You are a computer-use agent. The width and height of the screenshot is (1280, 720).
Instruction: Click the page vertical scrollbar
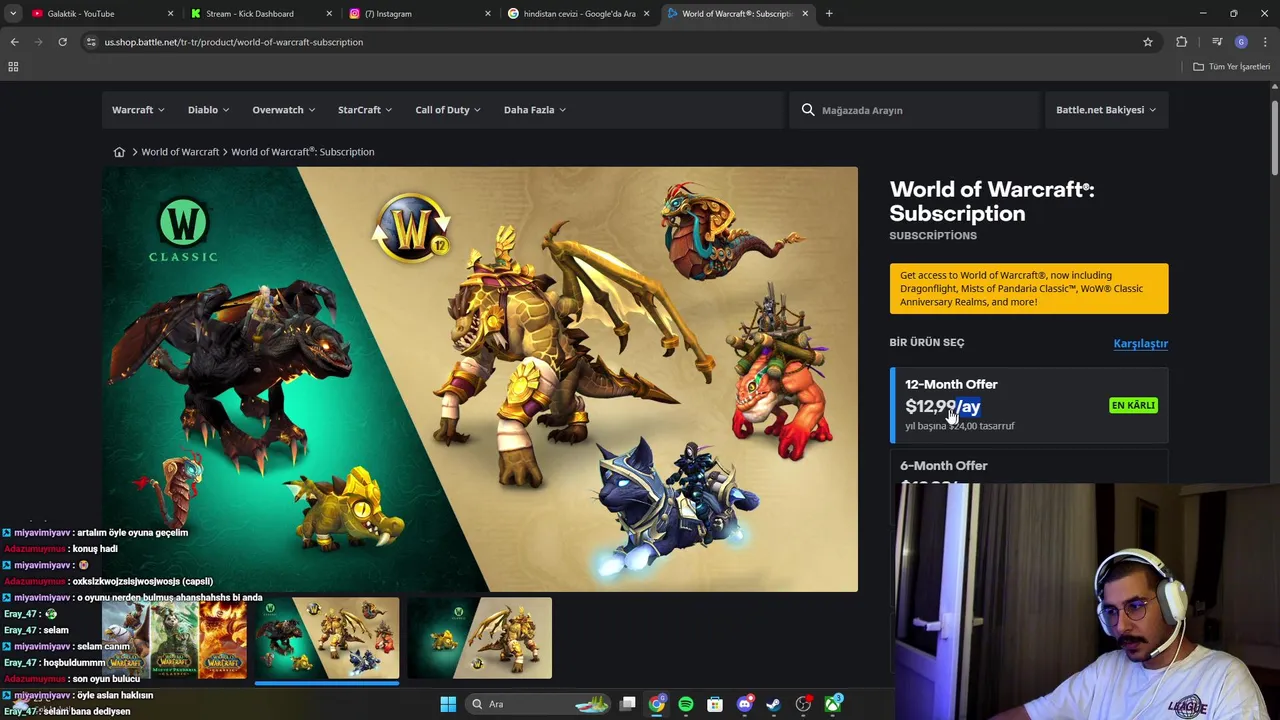point(1275,140)
